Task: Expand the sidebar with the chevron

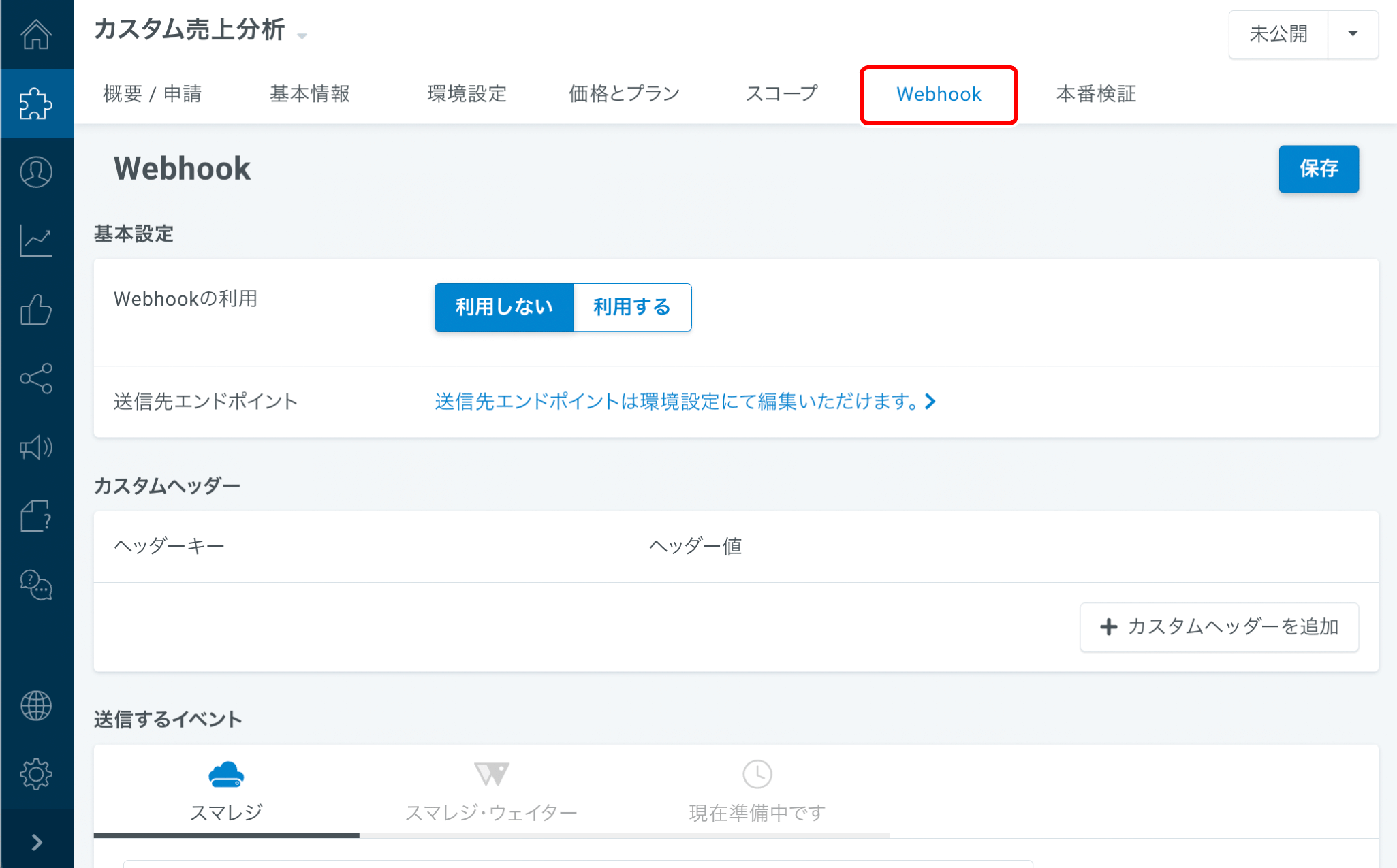Action: [37, 843]
